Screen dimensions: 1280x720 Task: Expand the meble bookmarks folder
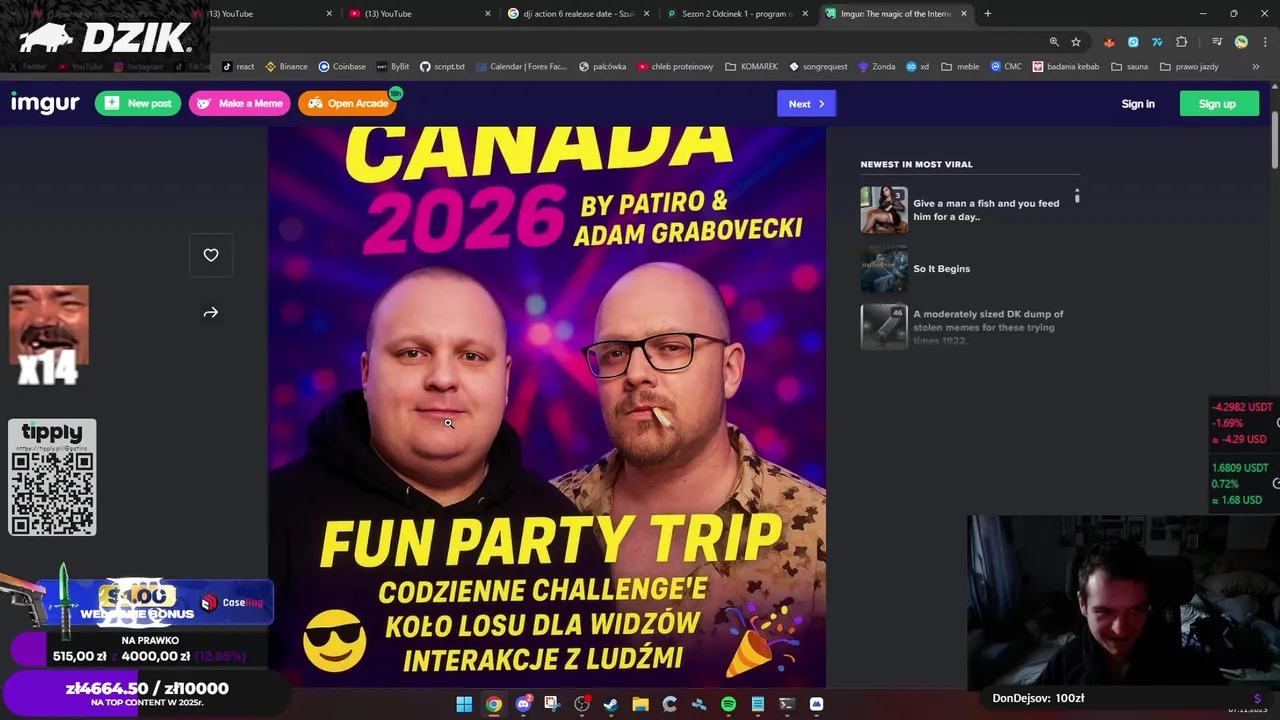pyautogui.click(x=960, y=67)
